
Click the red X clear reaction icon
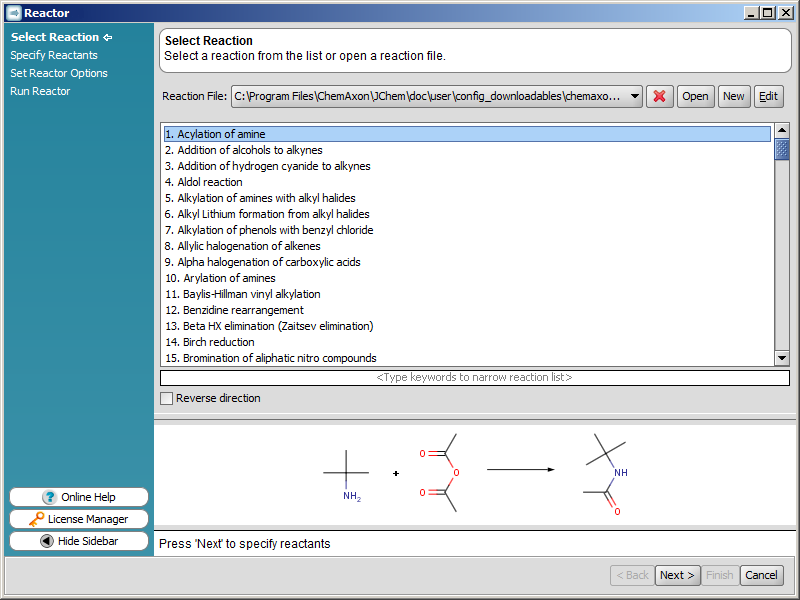[x=660, y=97]
